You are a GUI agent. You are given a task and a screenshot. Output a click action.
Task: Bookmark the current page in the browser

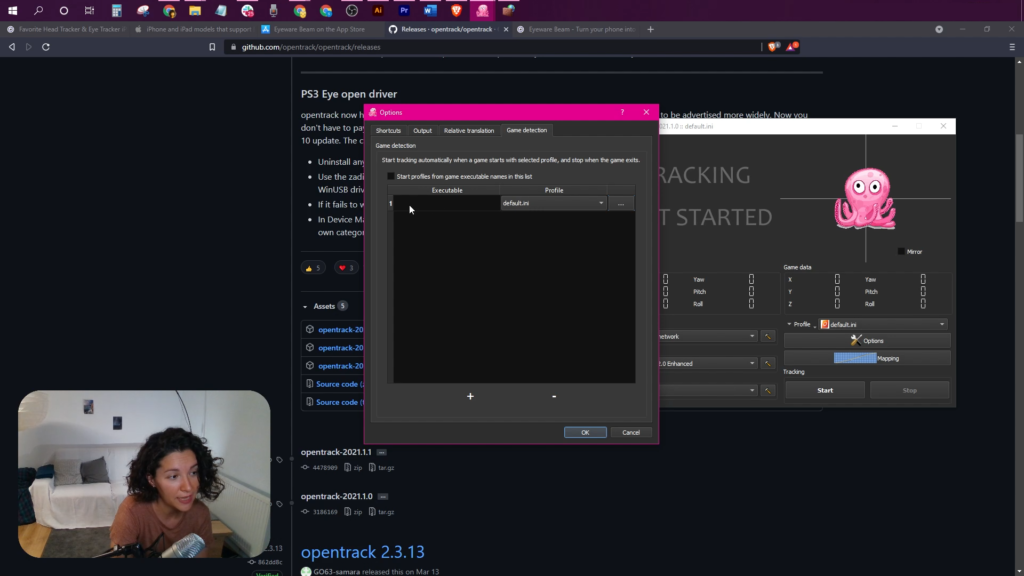(x=212, y=47)
